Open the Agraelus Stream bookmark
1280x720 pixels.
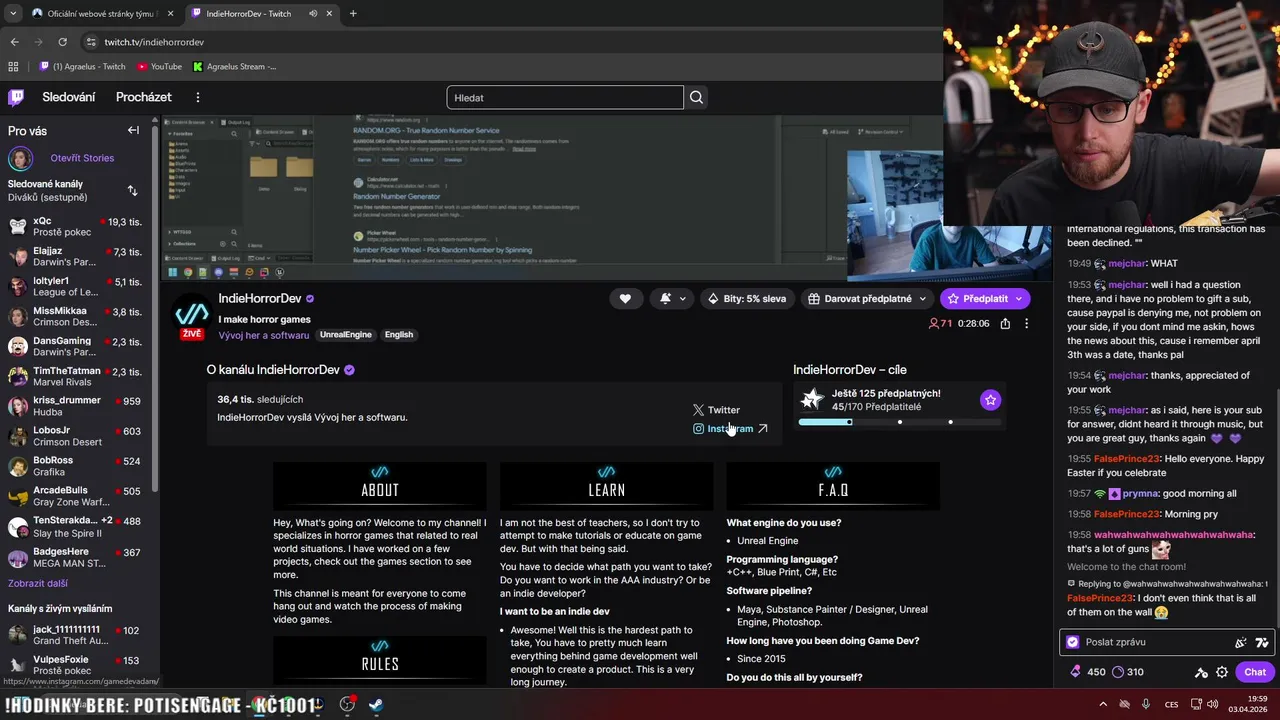234,67
